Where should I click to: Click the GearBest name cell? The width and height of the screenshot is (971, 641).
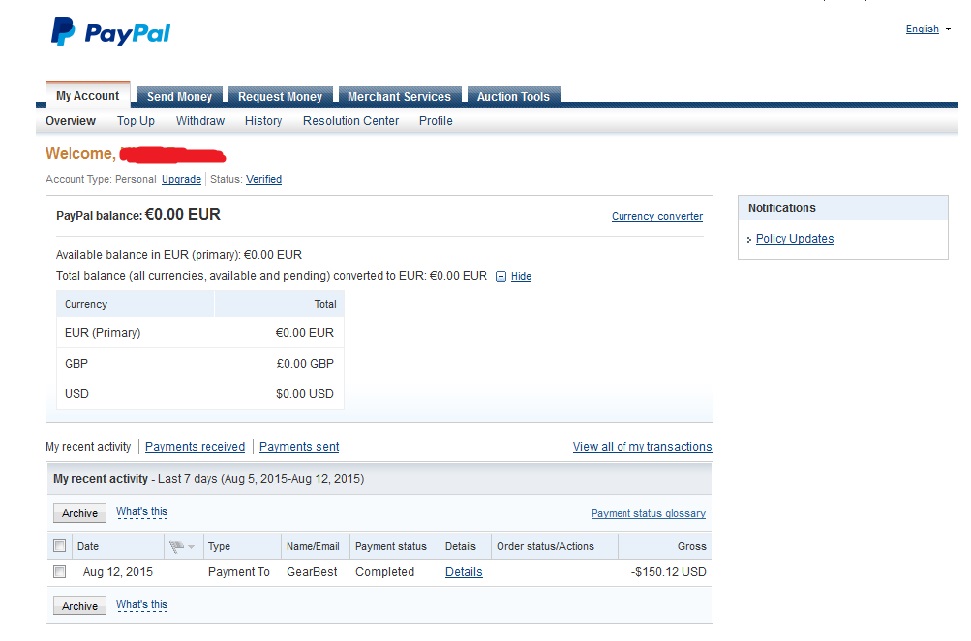coord(312,572)
